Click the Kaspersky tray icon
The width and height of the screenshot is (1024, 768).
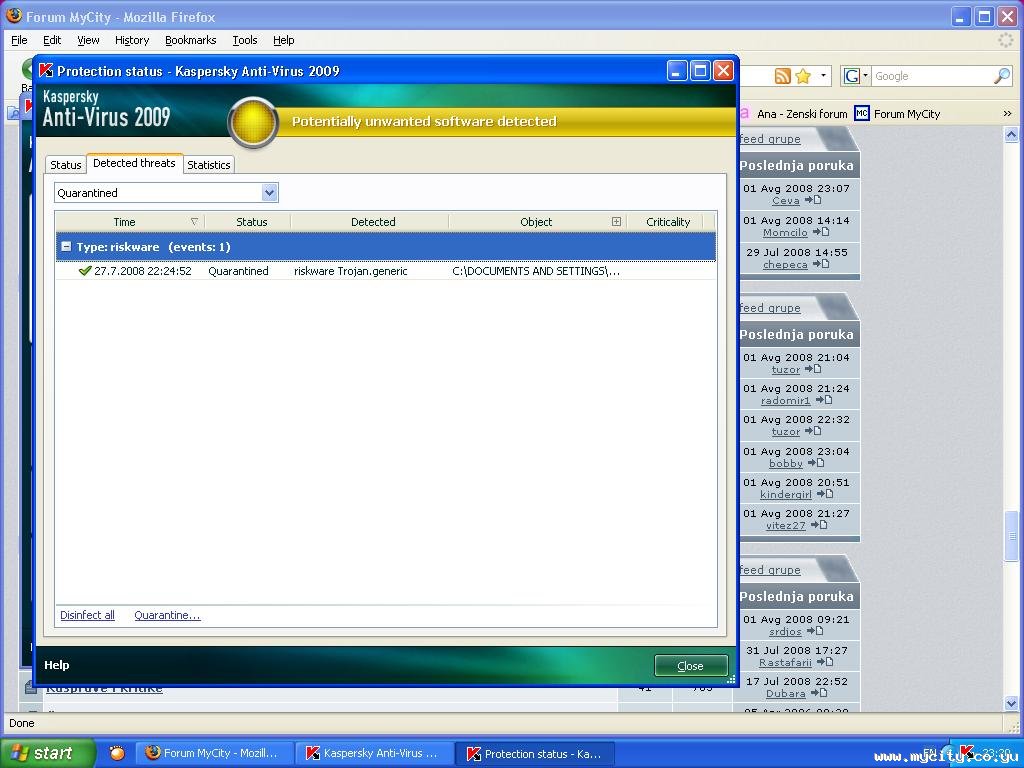(x=967, y=752)
